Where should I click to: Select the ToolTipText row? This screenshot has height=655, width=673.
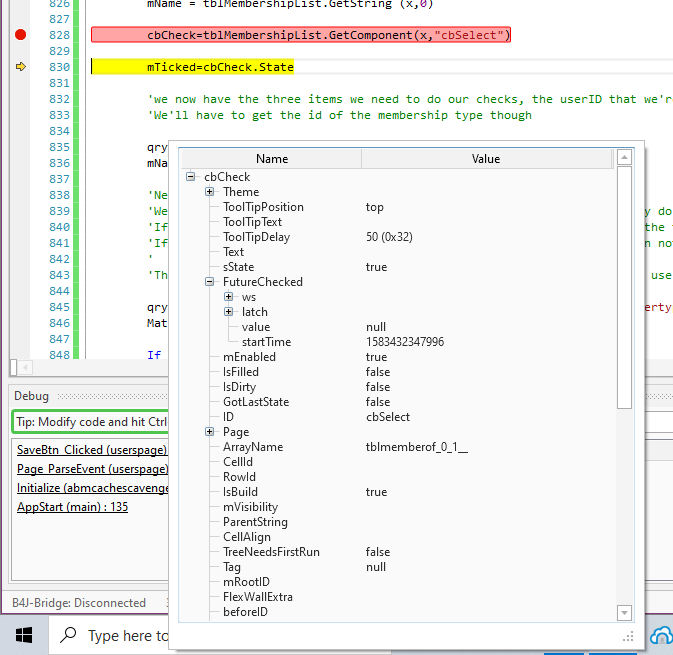point(397,222)
